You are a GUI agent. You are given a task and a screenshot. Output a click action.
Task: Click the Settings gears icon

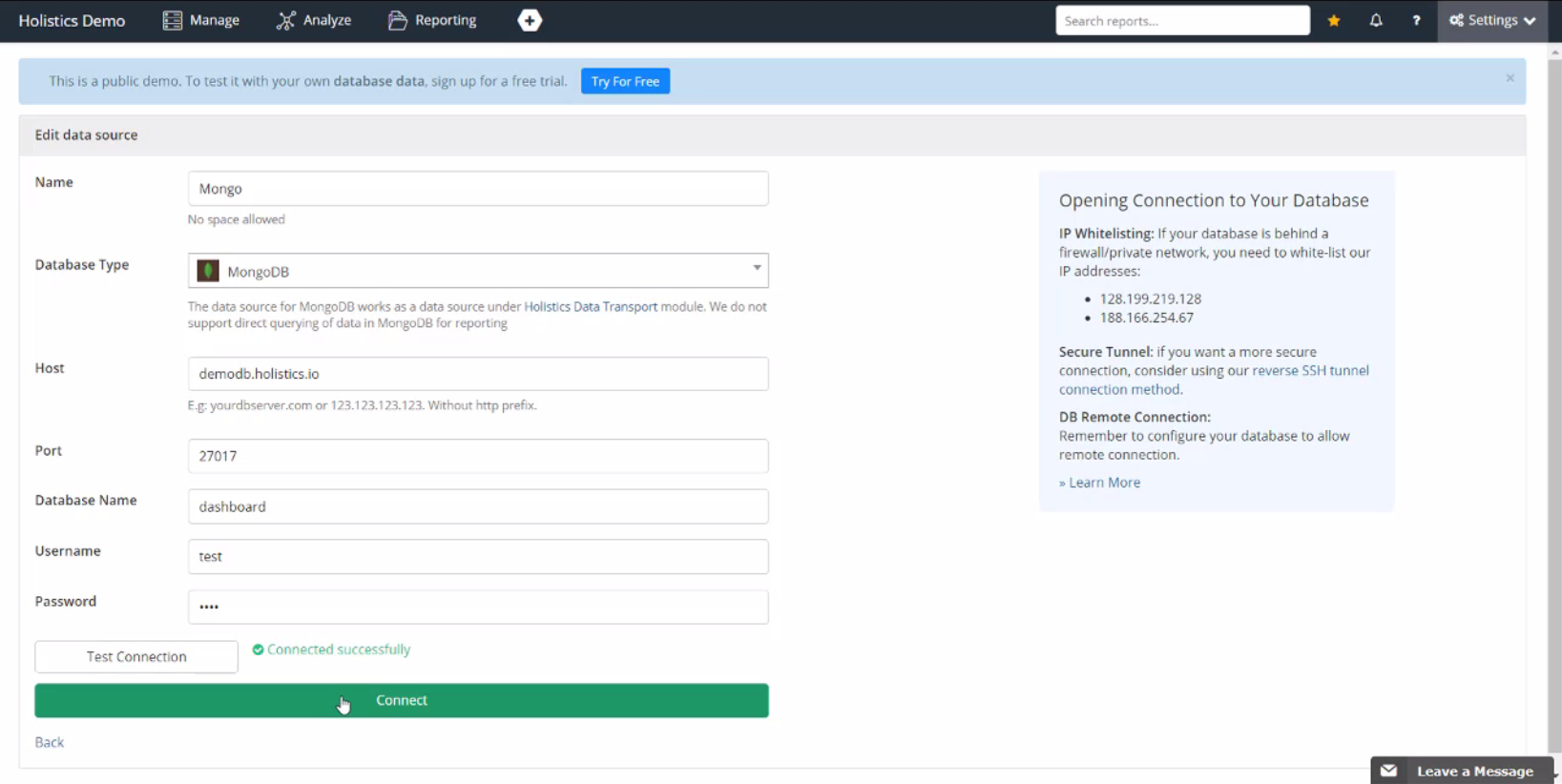coord(1456,20)
